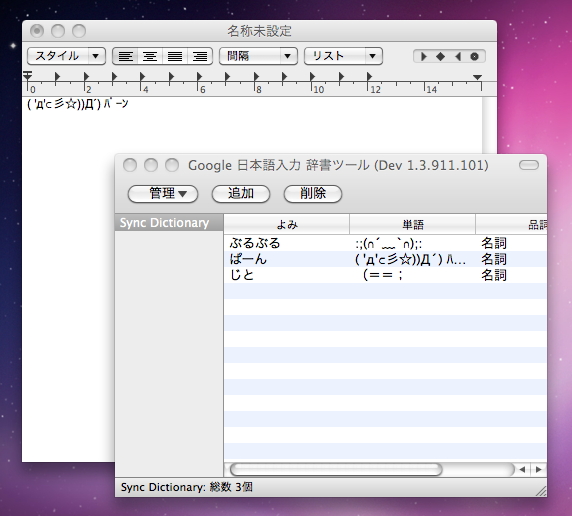
Task: Align text right in the TextEdit toolbar
Action: pos(200,56)
